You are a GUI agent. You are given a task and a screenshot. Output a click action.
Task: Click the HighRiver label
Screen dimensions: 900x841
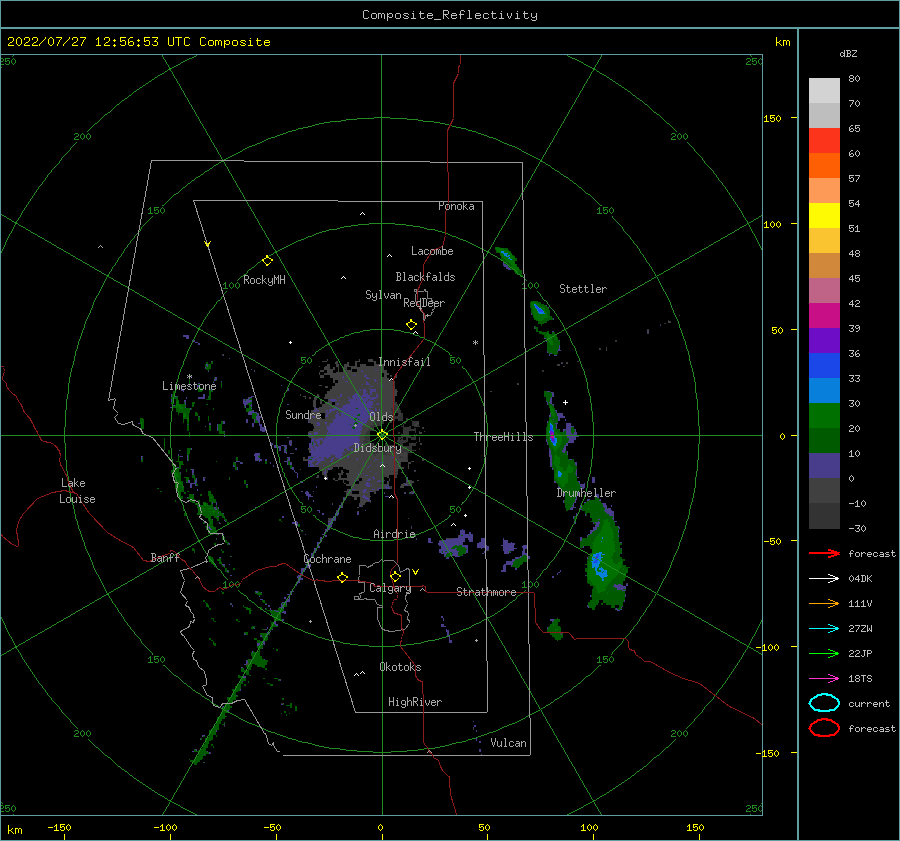[415, 702]
